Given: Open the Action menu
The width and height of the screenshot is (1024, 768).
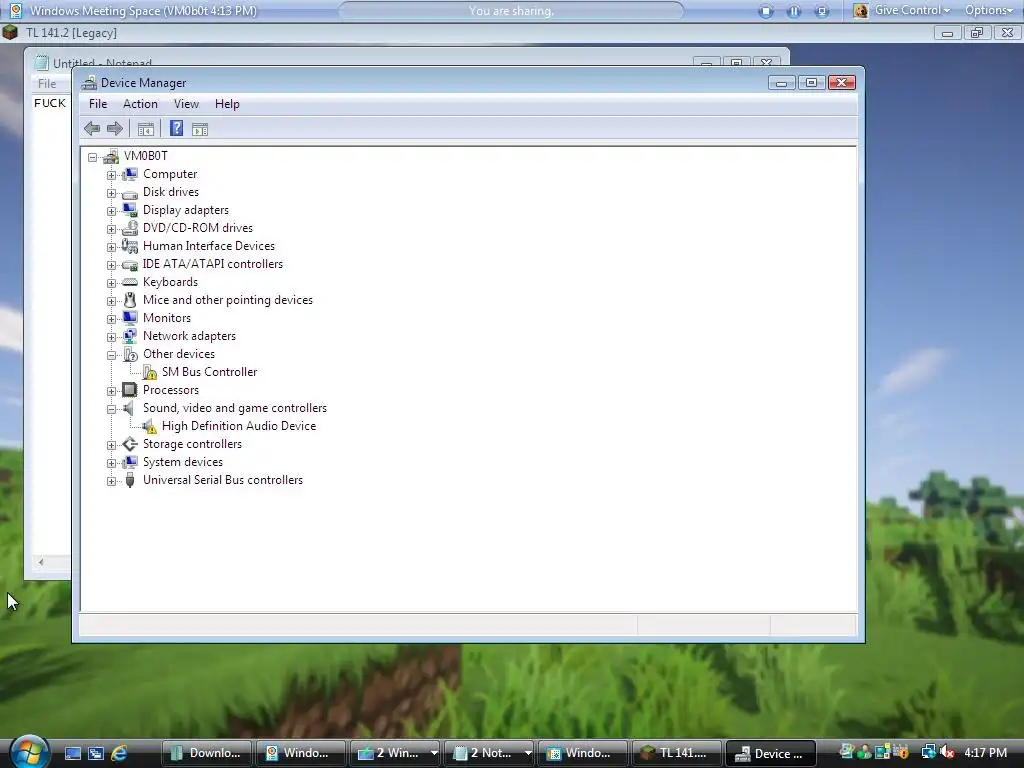Looking at the screenshot, I should 140,104.
